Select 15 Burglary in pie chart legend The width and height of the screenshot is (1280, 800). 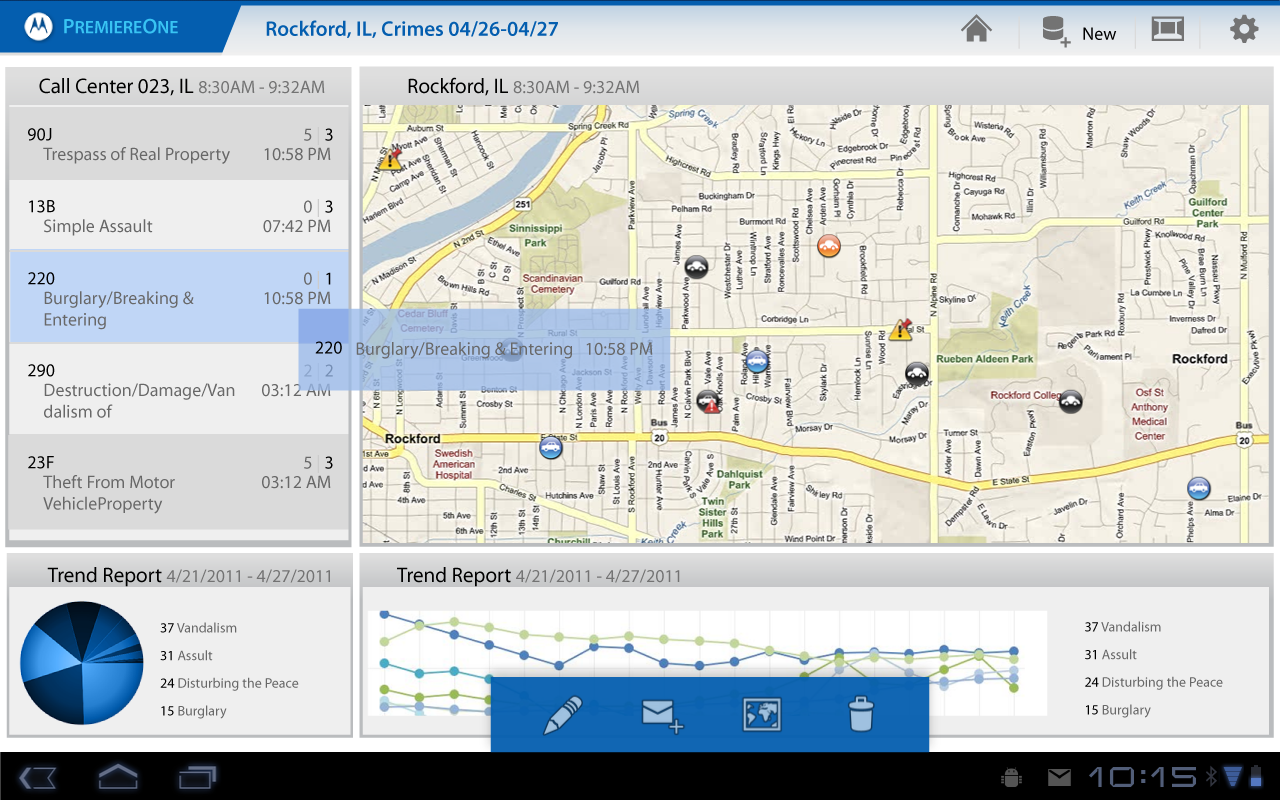[193, 711]
